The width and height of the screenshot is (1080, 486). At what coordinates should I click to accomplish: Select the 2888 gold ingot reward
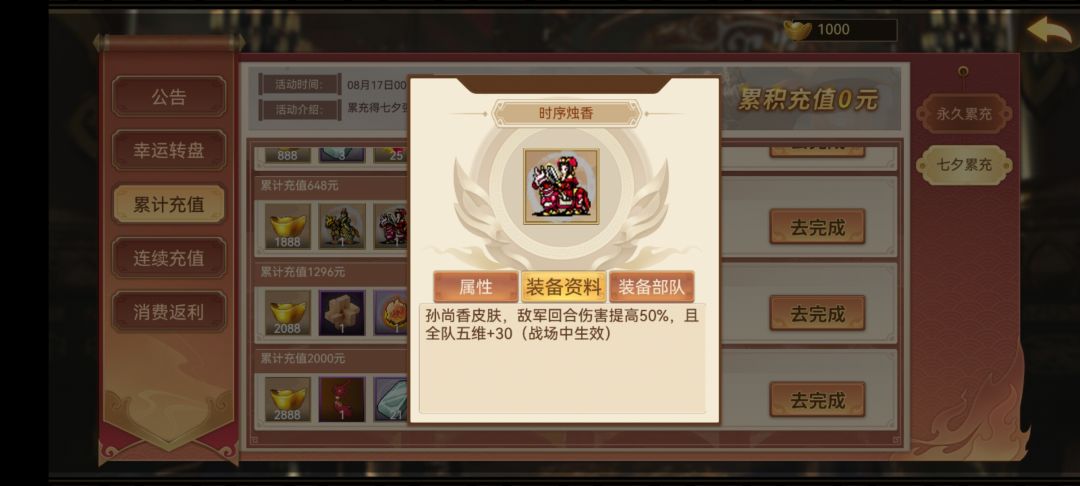coord(287,399)
